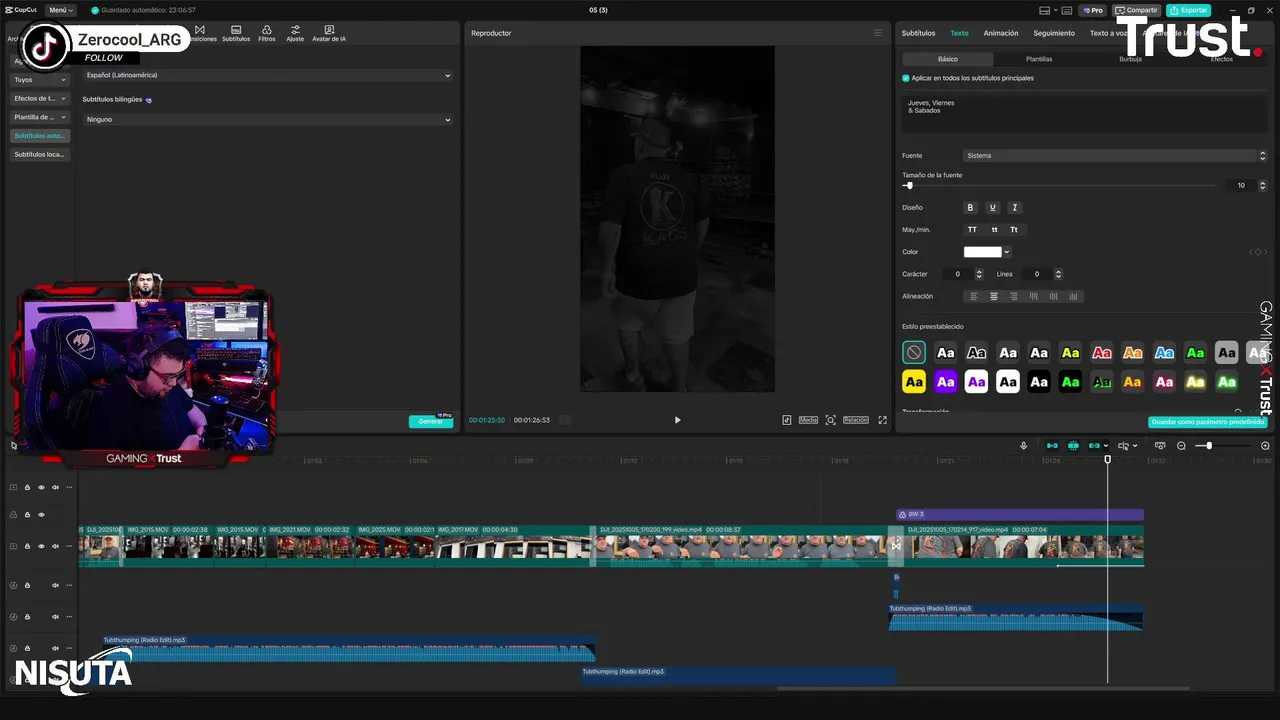Click the Generar button
This screenshot has height=720, width=1280.
click(431, 421)
